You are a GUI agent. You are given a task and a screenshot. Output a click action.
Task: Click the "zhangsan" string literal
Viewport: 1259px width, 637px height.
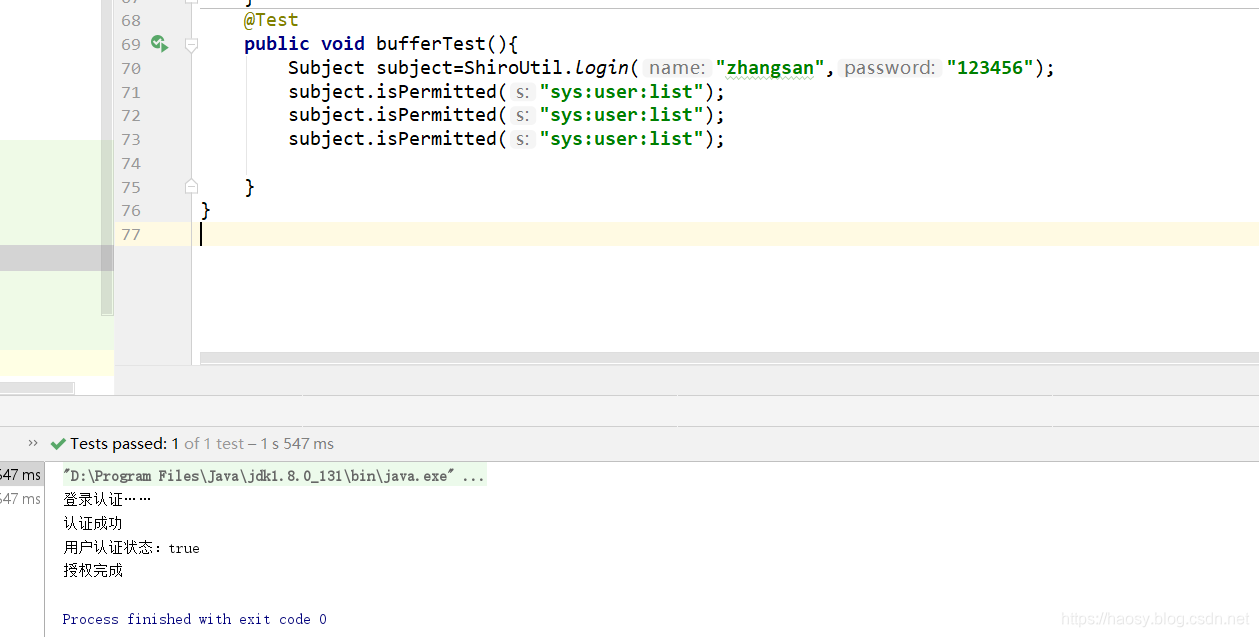coord(770,68)
